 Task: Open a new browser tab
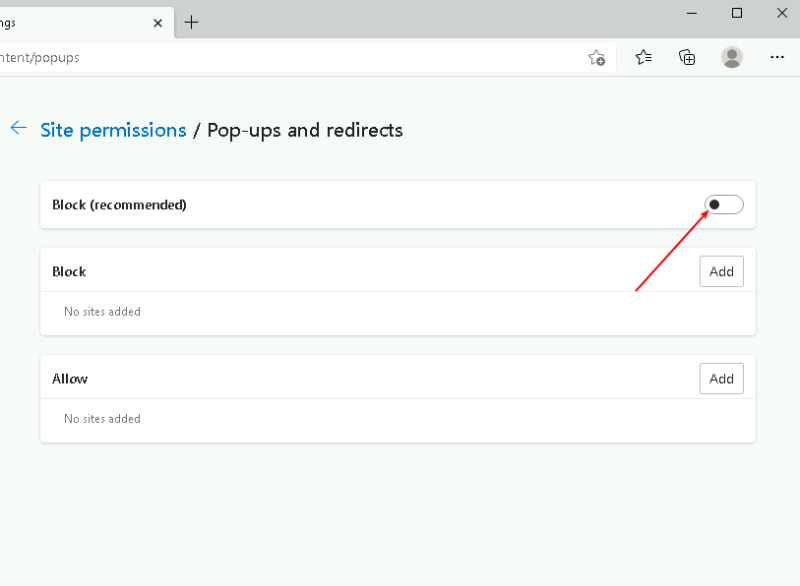pyautogui.click(x=191, y=22)
